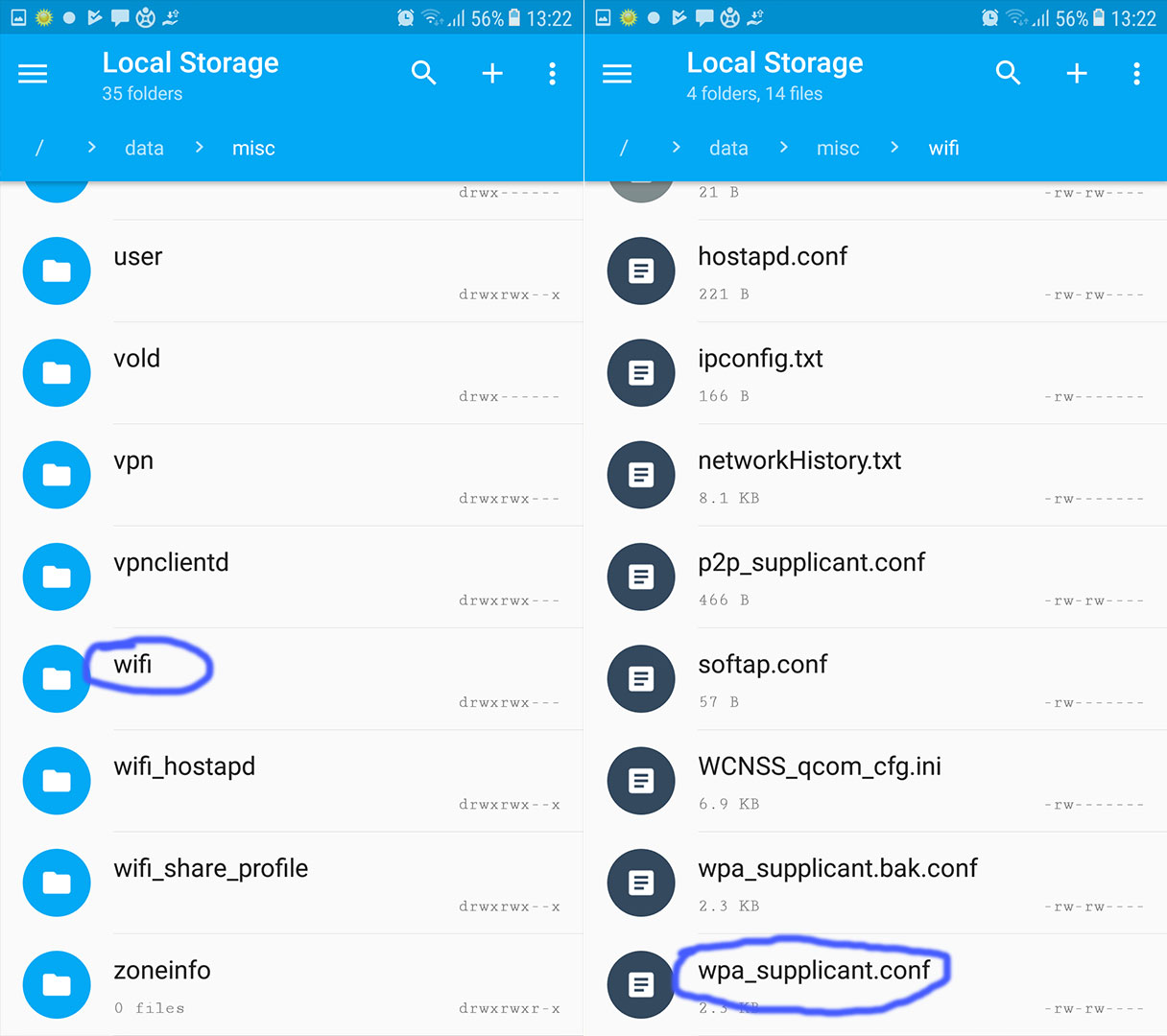Open networkHistory.txt file name
The height and width of the screenshot is (1036, 1167).
click(799, 460)
